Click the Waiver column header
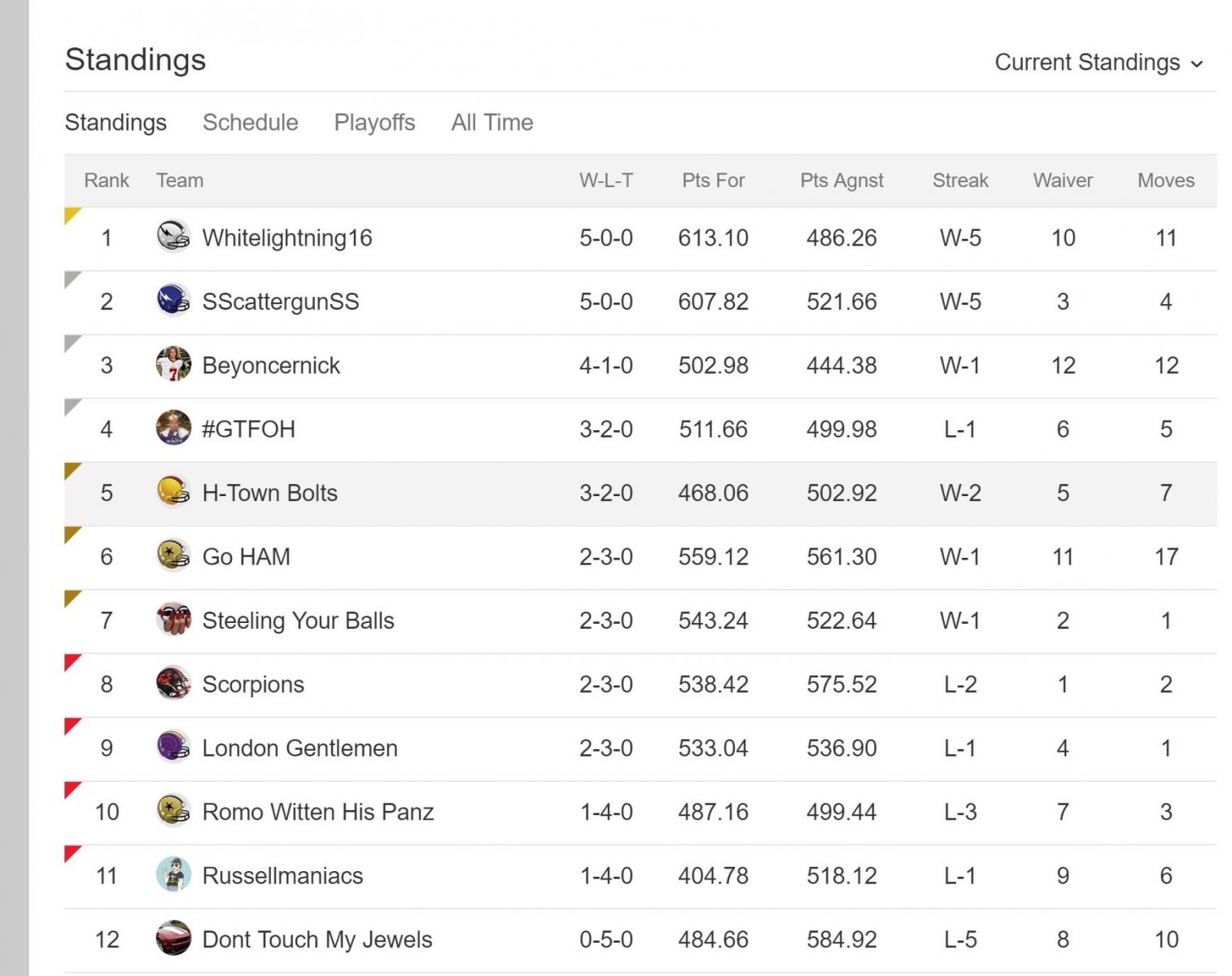1232x976 pixels. (x=1063, y=181)
